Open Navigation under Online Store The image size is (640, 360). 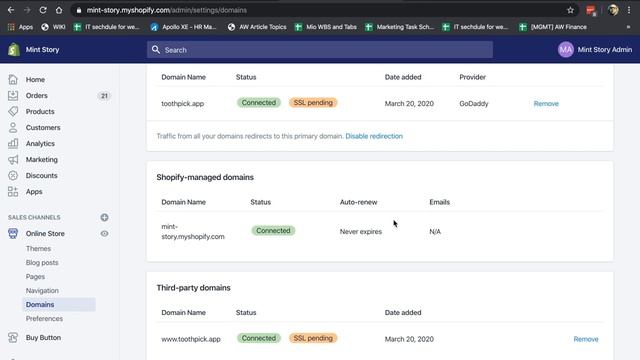point(42,291)
